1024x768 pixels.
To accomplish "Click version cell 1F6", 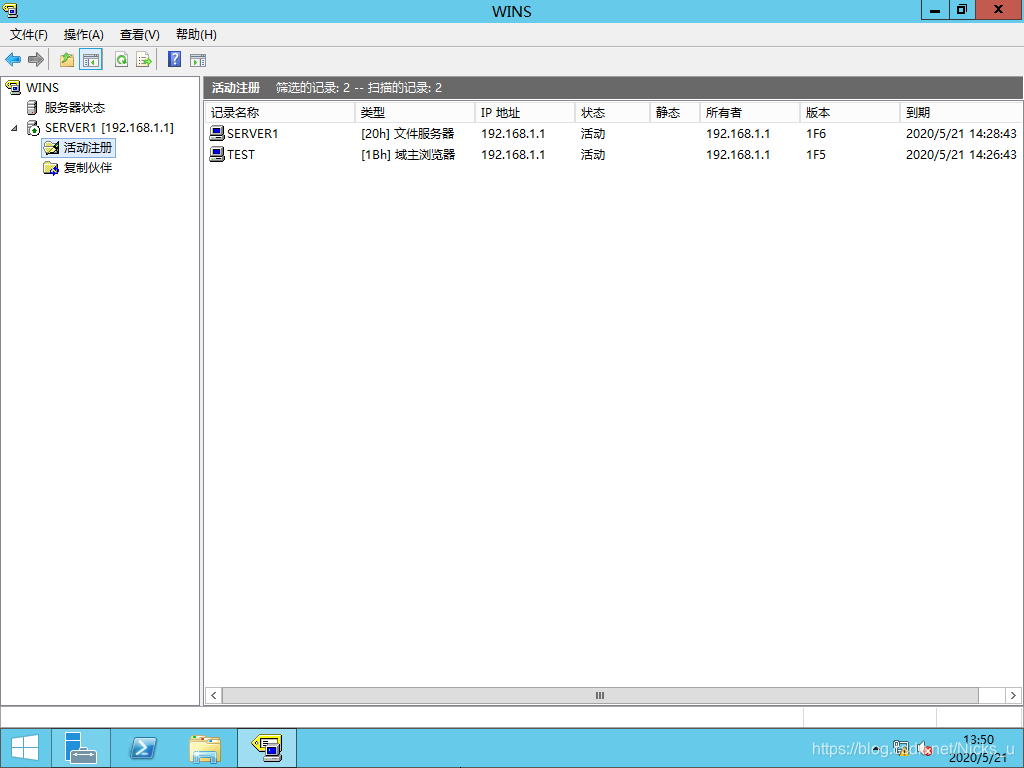I will click(816, 134).
